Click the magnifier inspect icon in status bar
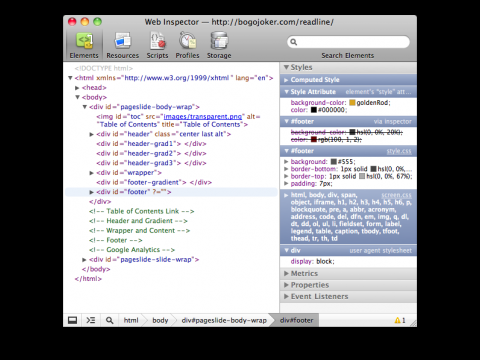 click(109, 320)
